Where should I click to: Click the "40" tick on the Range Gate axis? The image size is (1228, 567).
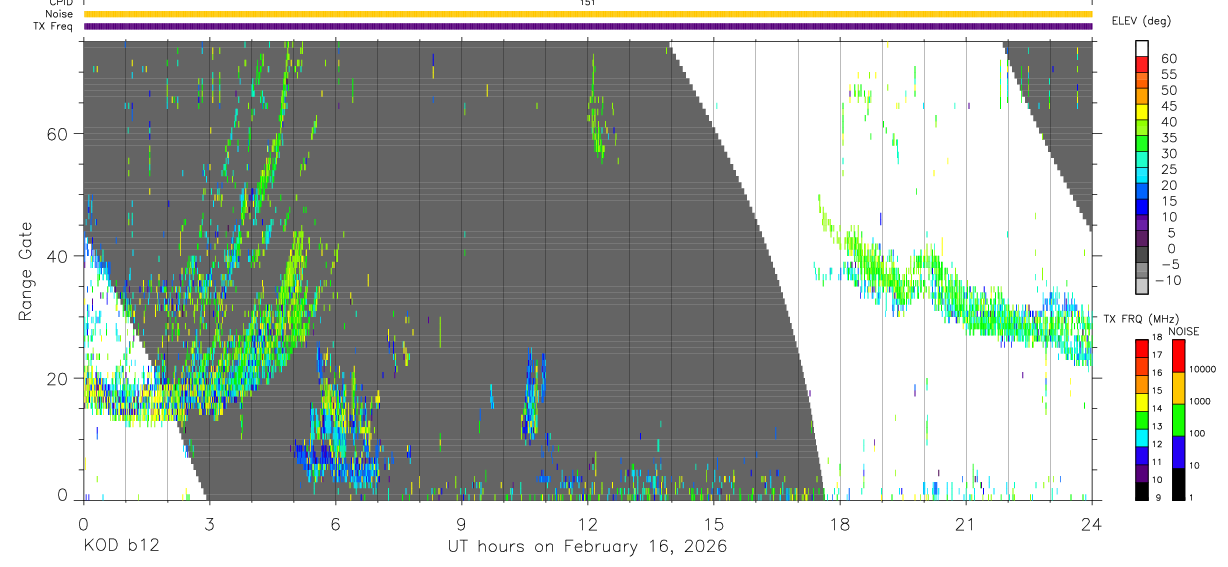pyautogui.click(x=59, y=256)
